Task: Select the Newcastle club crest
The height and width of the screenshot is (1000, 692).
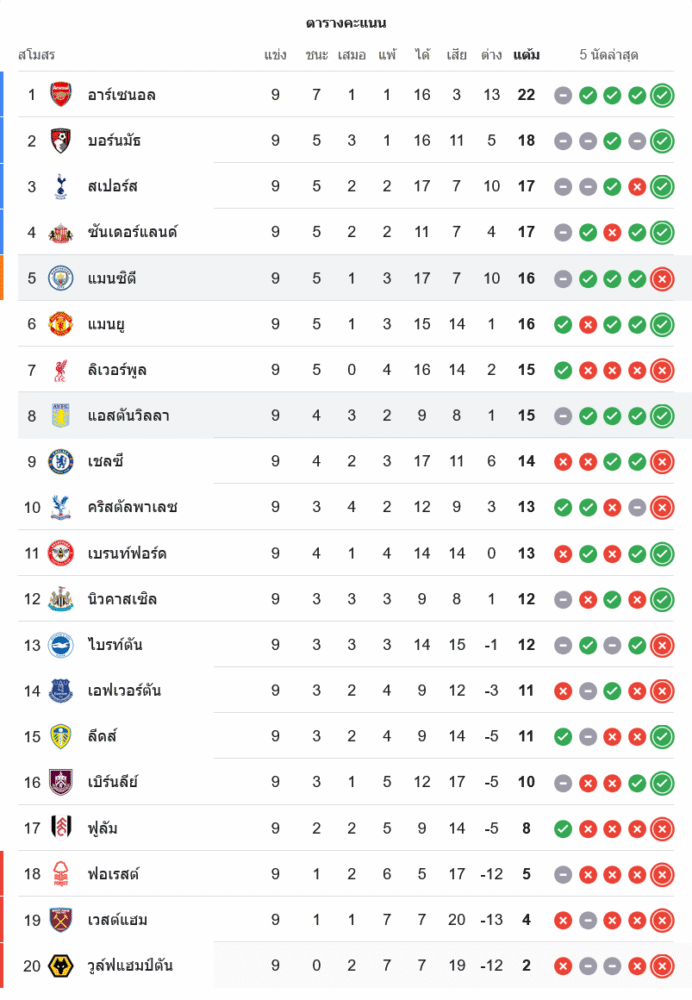Action: point(61,600)
